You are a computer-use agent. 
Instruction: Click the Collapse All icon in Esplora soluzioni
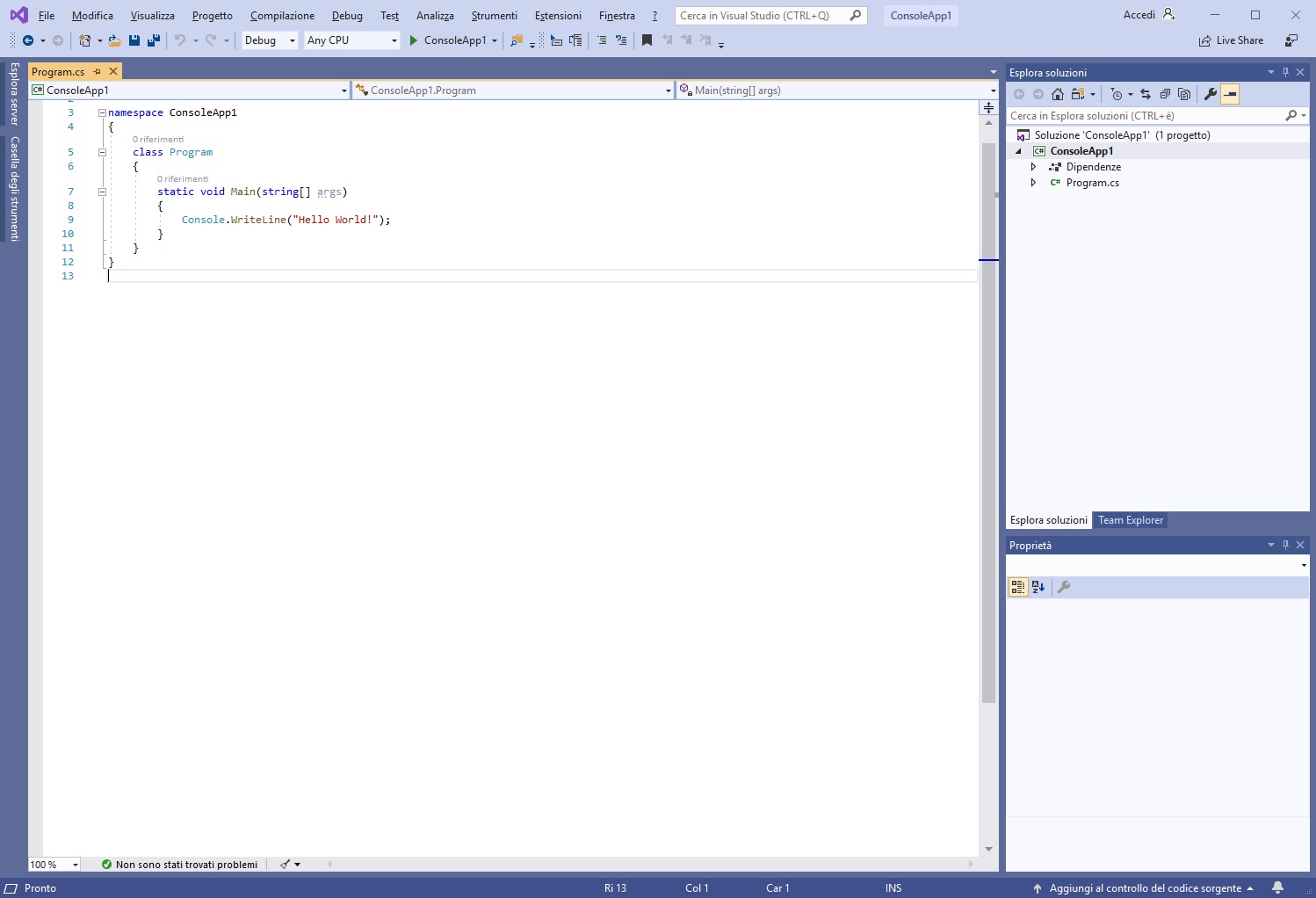[1165, 94]
